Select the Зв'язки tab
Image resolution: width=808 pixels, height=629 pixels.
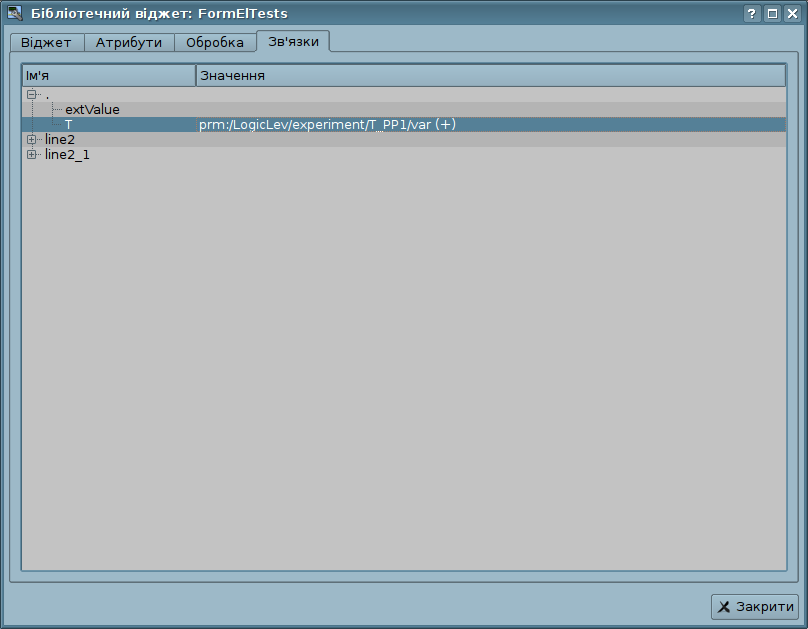point(293,41)
